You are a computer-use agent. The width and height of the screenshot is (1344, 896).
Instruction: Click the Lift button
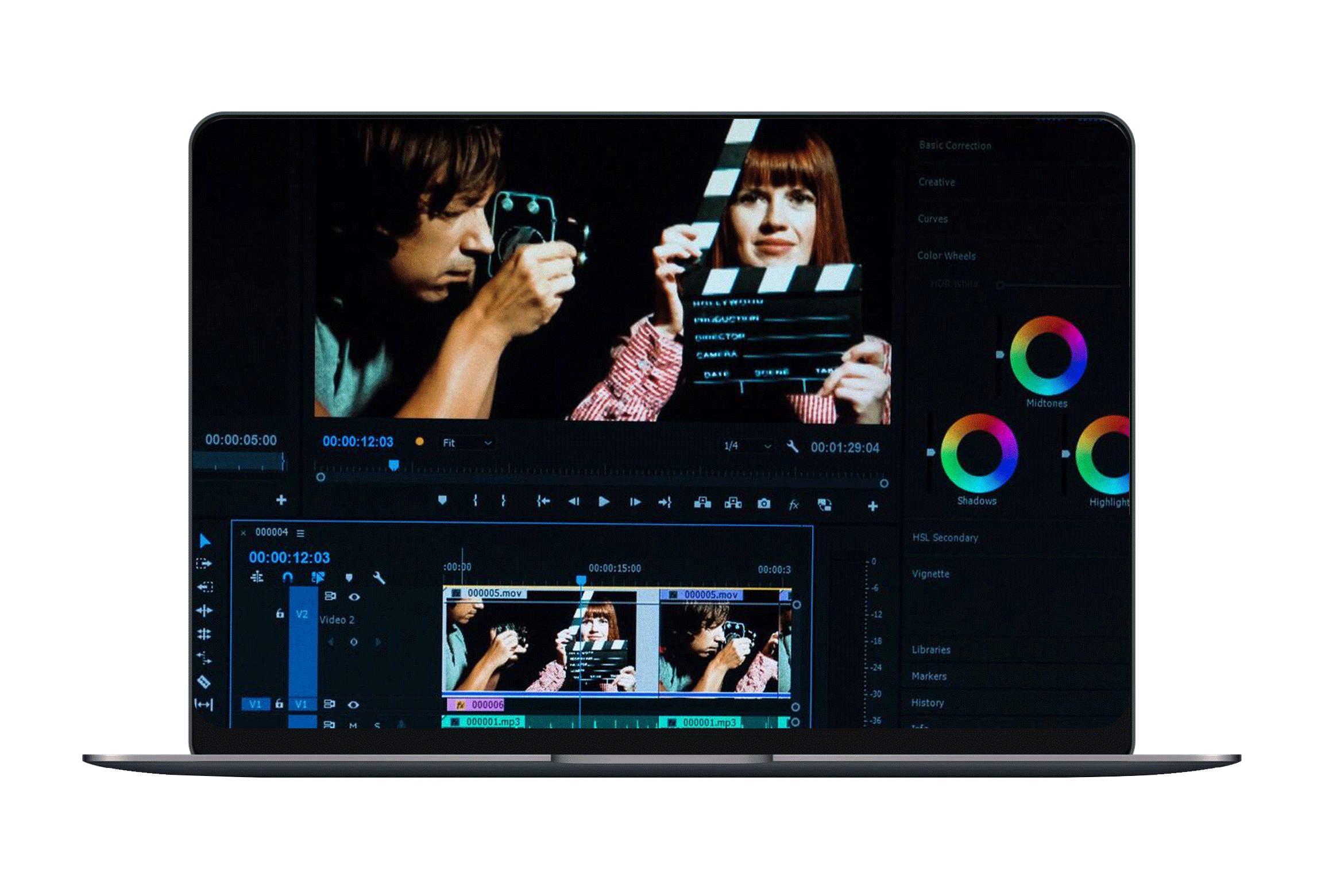pyautogui.click(x=702, y=504)
